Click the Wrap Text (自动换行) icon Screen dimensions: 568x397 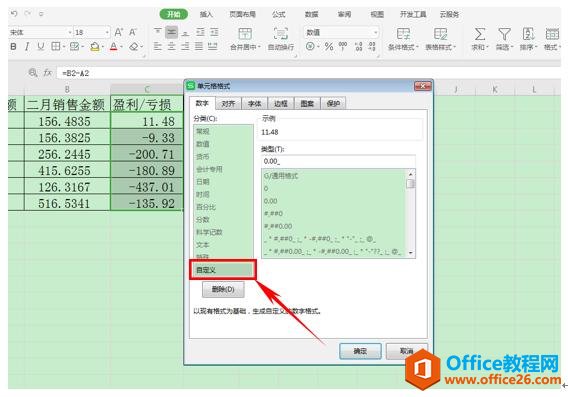point(281,34)
